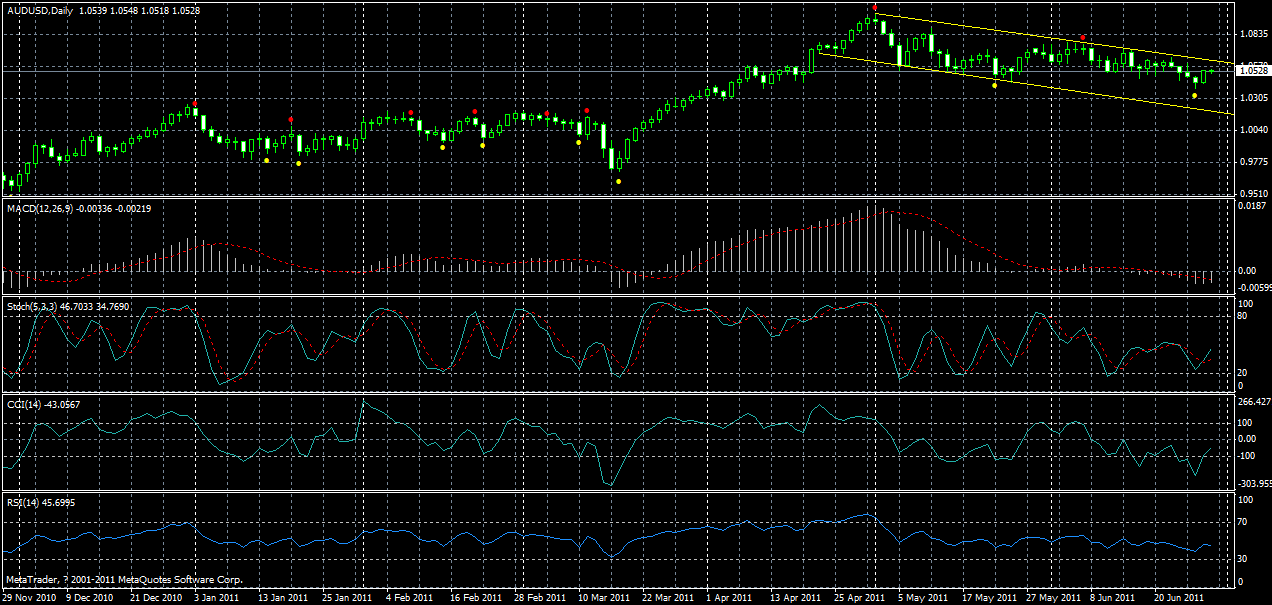Click the current price tag 1.0528
This screenshot has height=605, width=1272.
click(x=1254, y=71)
